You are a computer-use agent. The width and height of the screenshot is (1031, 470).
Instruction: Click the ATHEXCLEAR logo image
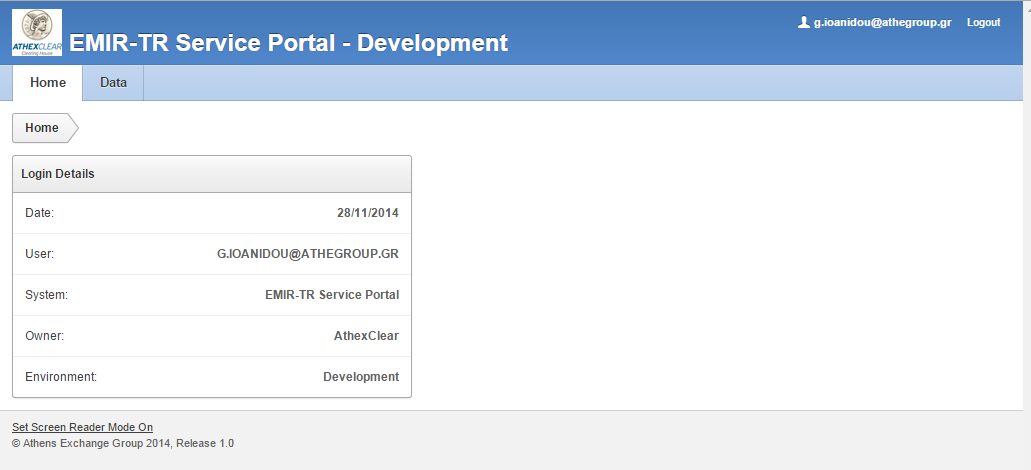(x=37, y=32)
